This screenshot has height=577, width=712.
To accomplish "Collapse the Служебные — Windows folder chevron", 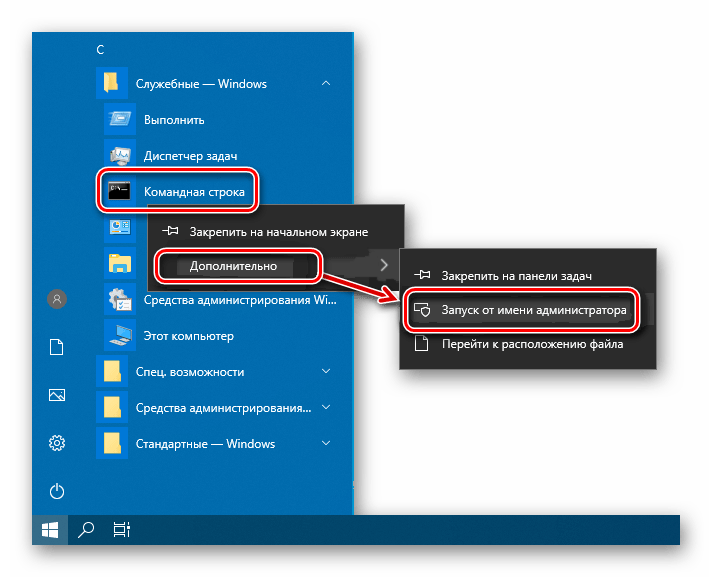I will 326,83.
